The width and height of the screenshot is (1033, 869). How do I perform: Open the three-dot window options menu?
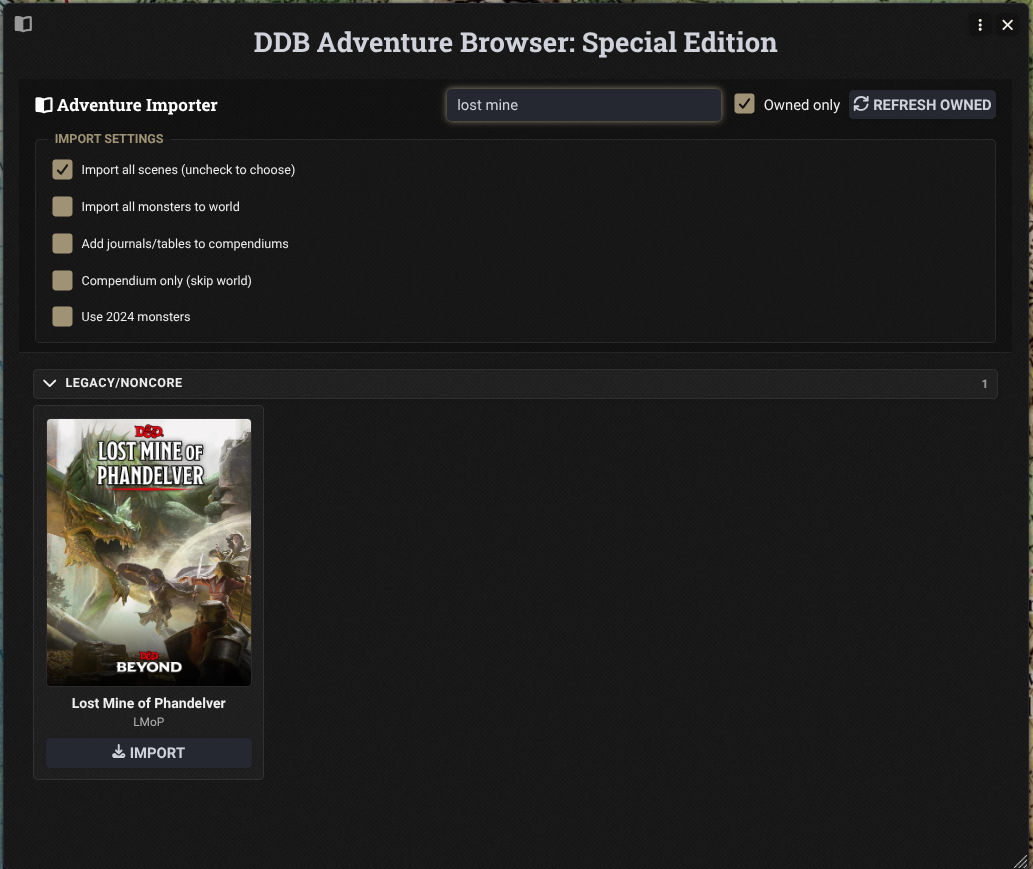pos(980,25)
